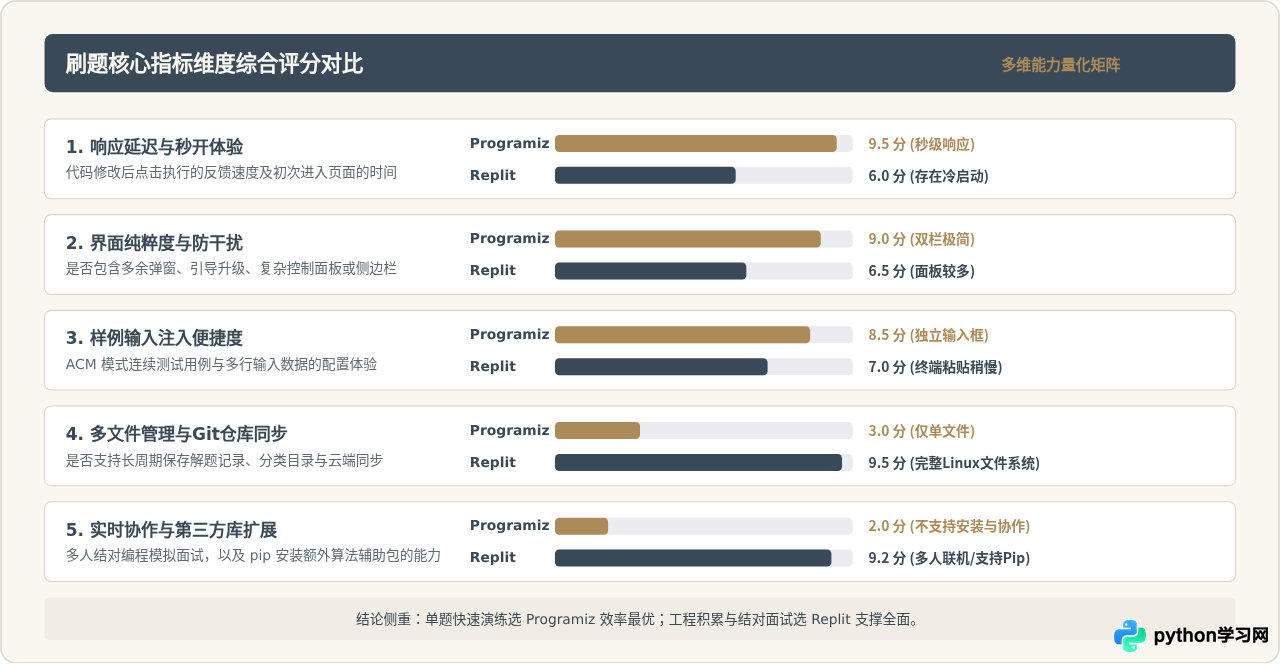Select heading 3. 样例输入注入便捷度
The height and width of the screenshot is (664, 1280).
154,338
